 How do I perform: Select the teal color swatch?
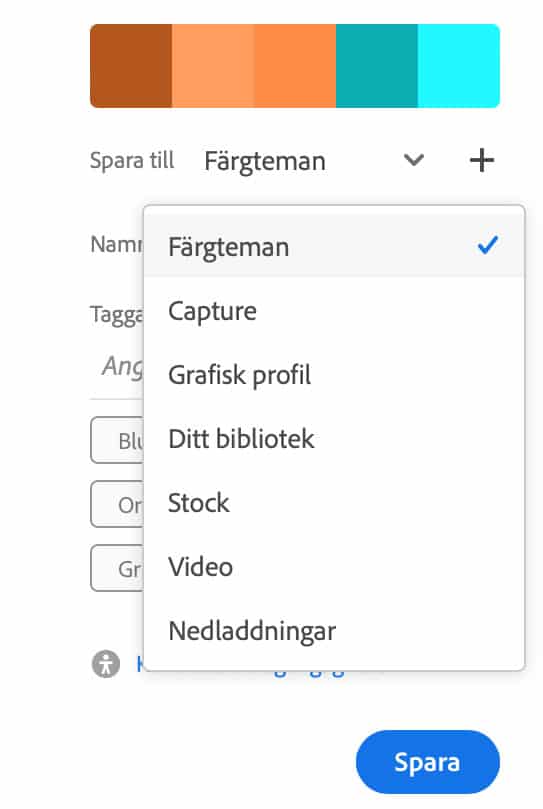click(377, 66)
